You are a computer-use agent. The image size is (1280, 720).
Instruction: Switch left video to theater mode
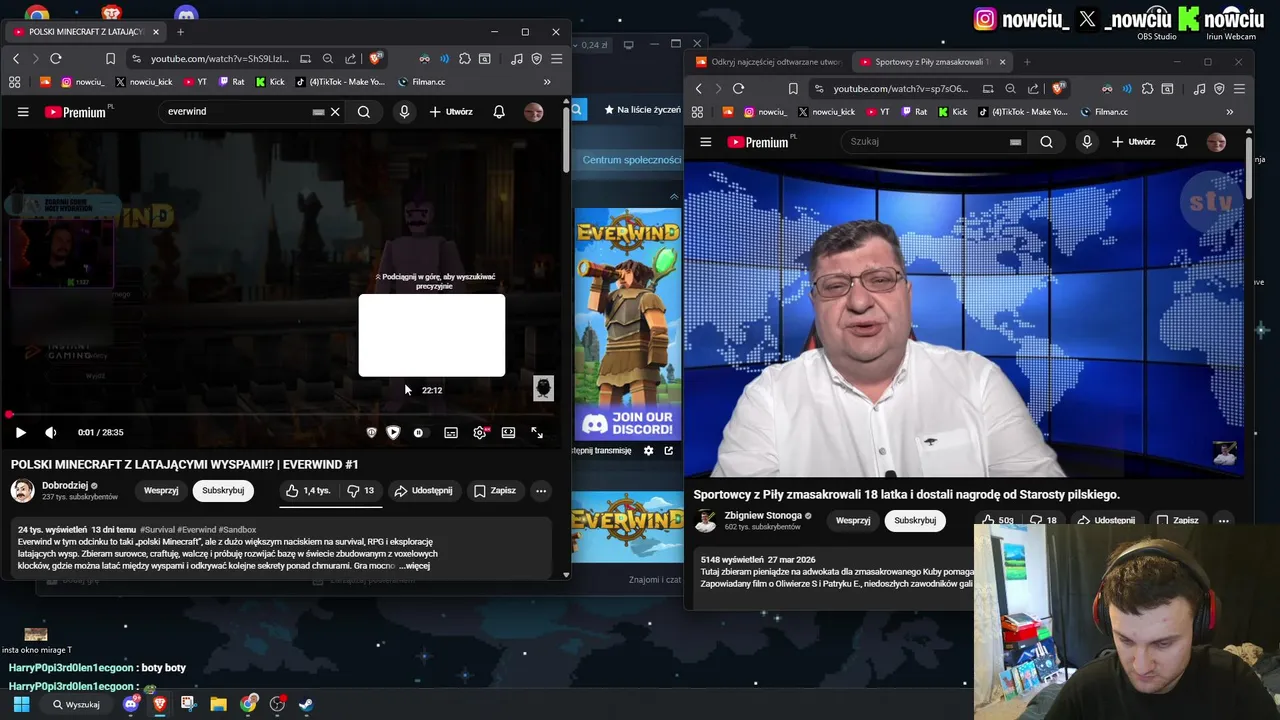[508, 433]
